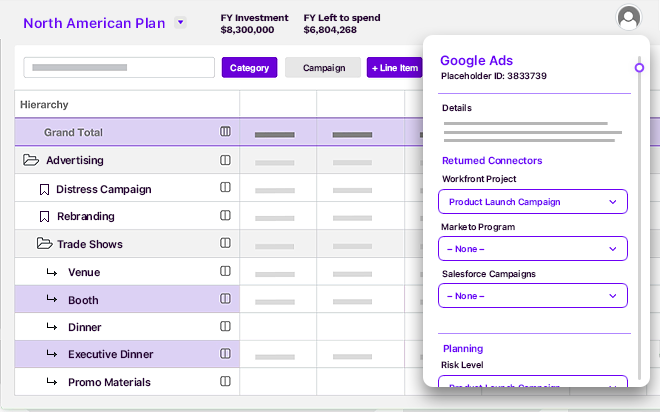The width and height of the screenshot is (660, 412).
Task: Open the Marketo Program dropdown
Action: [533, 249]
